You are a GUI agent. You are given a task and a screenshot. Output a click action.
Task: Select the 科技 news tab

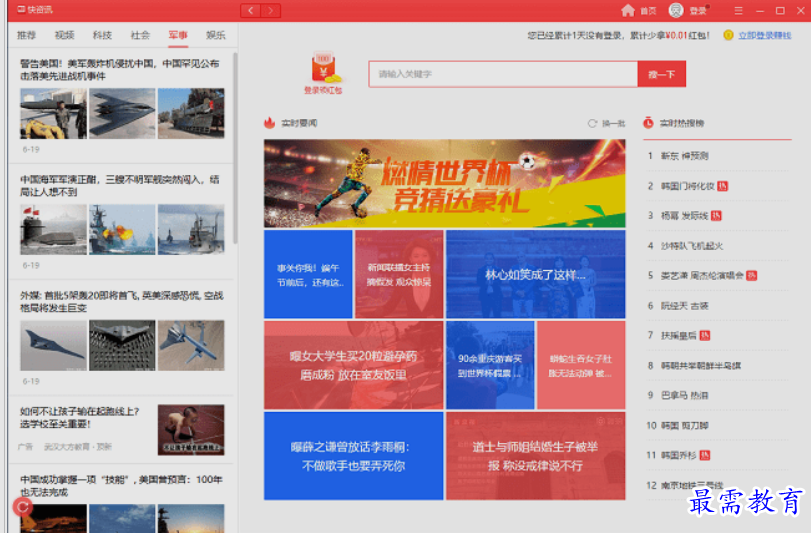point(102,35)
